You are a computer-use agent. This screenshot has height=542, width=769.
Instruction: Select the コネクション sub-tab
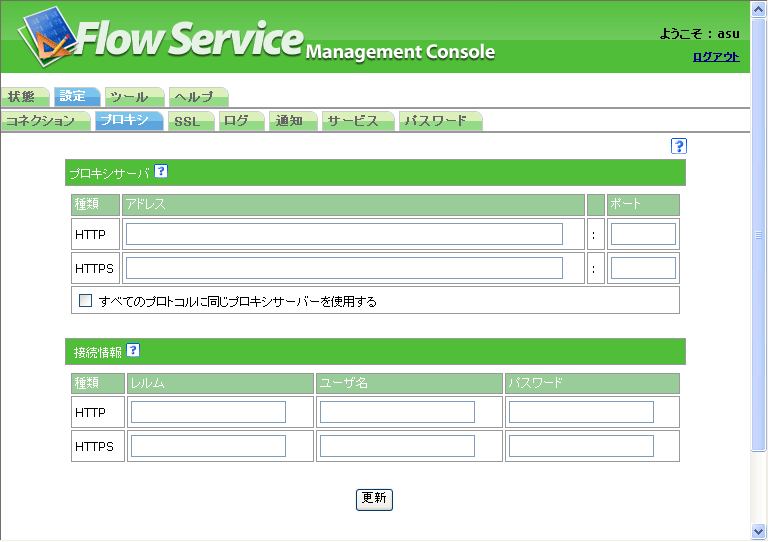pos(41,121)
